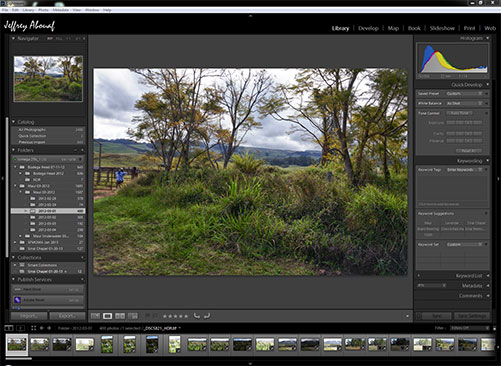Viewport: 501px width, 366px height.
Task: Collapse the Histogram panel
Action: pyautogui.click(x=488, y=38)
